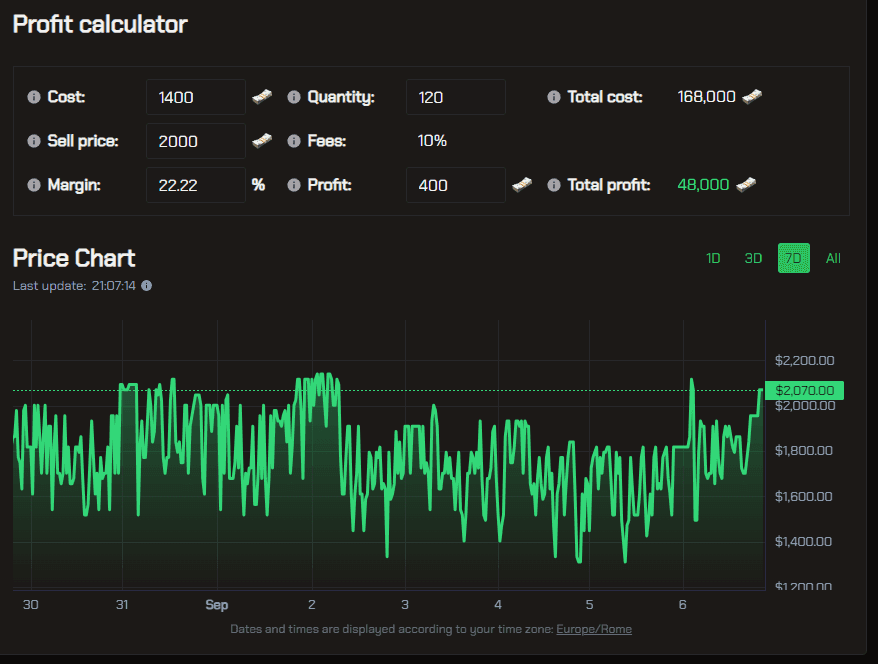Image resolution: width=878 pixels, height=664 pixels.
Task: Click the coin icon next to the Profit field
Action: 521,184
